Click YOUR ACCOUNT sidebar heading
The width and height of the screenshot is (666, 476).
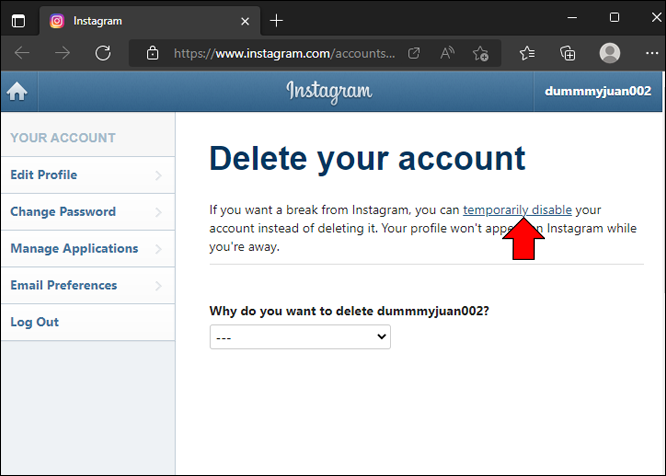63,138
